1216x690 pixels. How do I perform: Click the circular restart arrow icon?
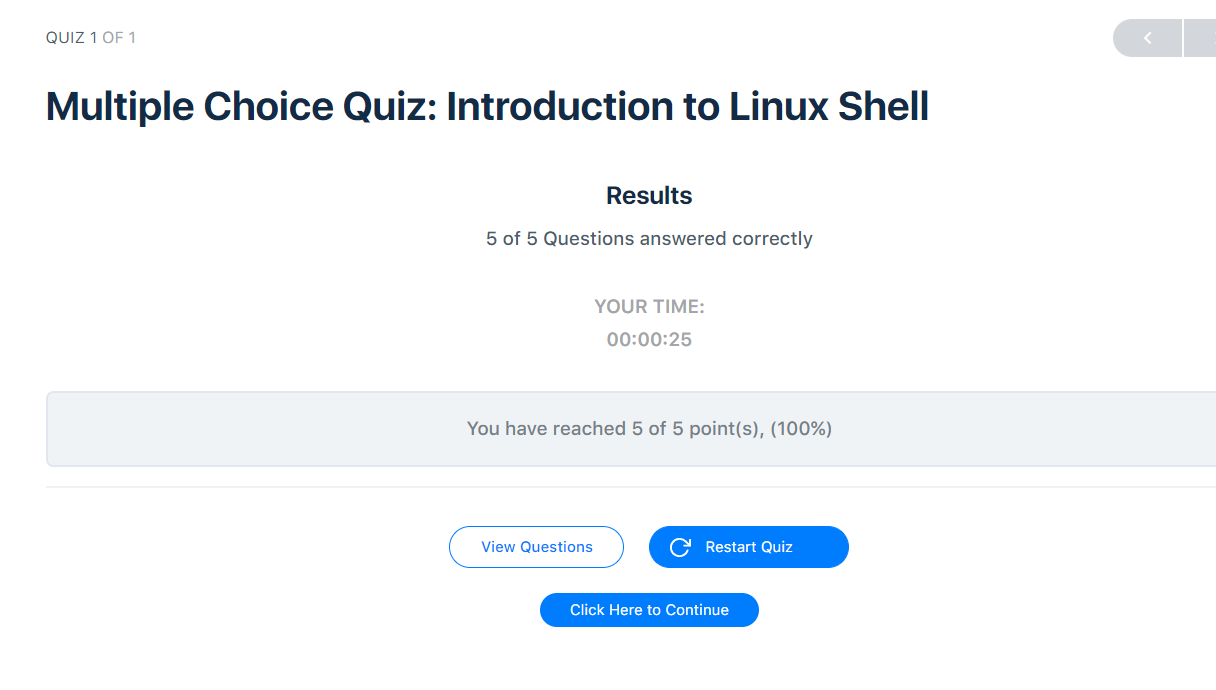click(x=680, y=547)
